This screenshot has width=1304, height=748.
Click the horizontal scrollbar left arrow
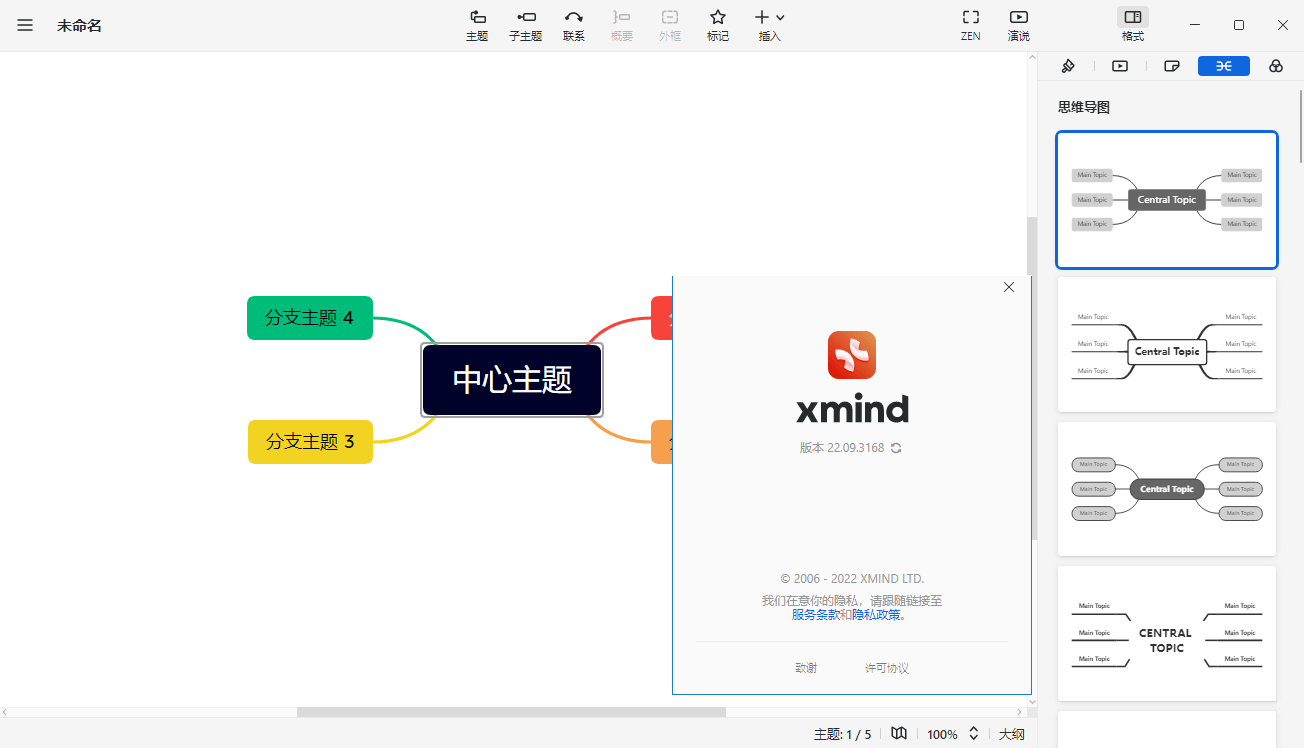point(5,712)
